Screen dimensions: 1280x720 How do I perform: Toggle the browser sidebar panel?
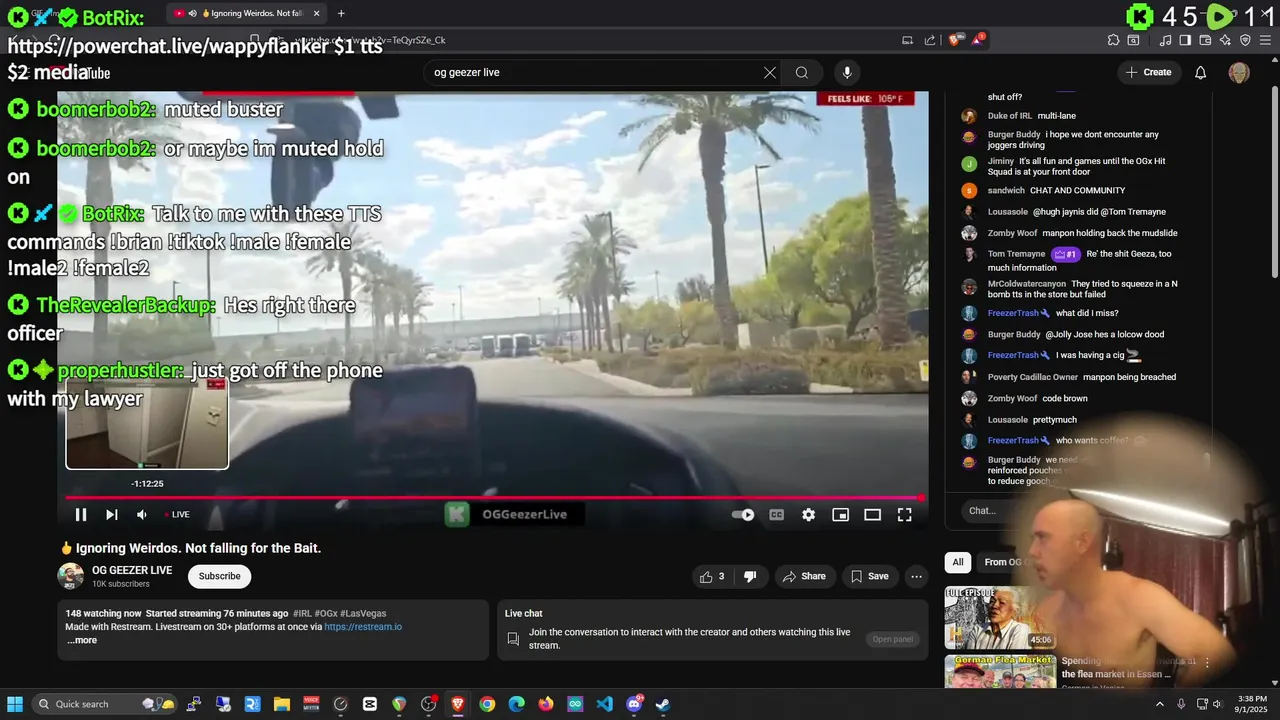click(x=1185, y=40)
